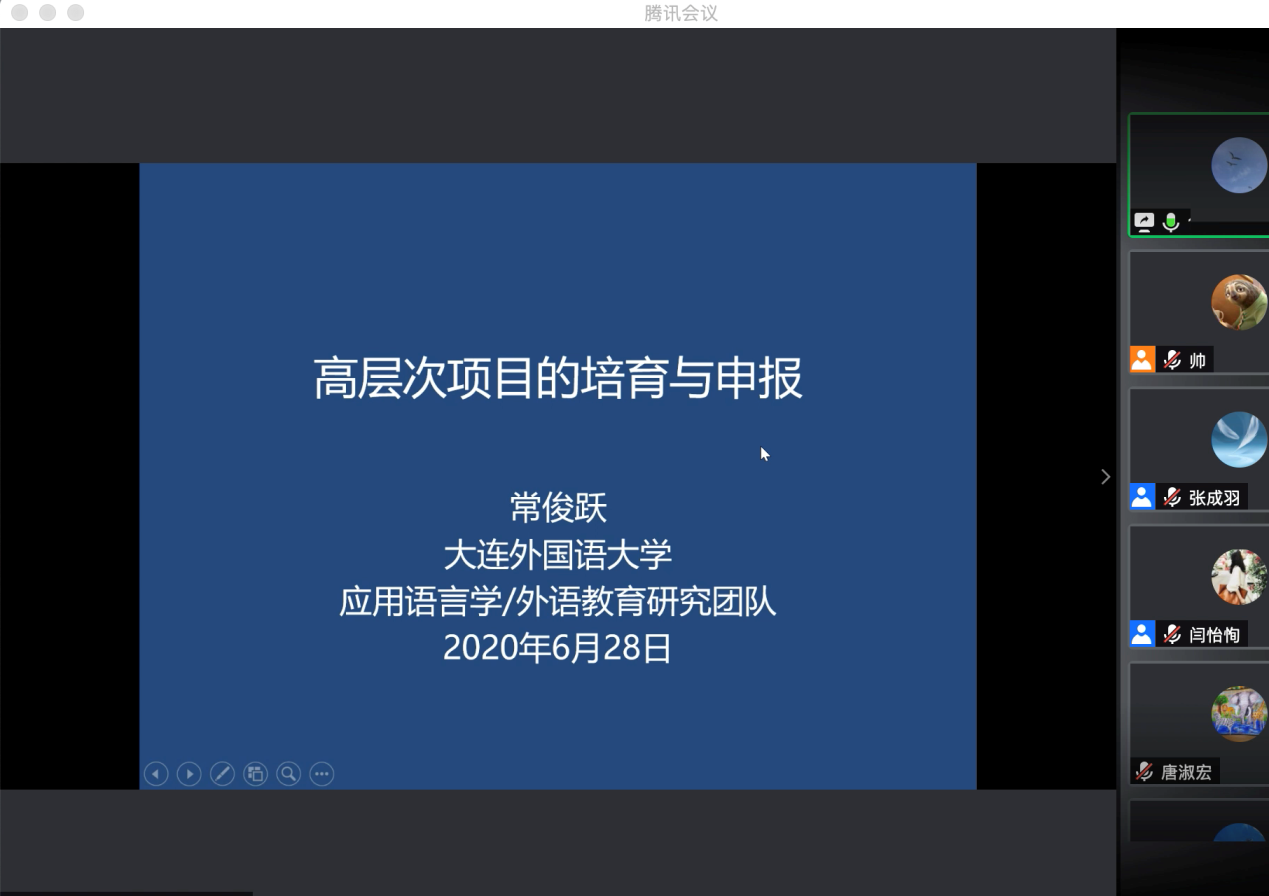Click the blue user icon beside 闫怡恂
Screen dimensions: 1269x896
[1142, 634]
